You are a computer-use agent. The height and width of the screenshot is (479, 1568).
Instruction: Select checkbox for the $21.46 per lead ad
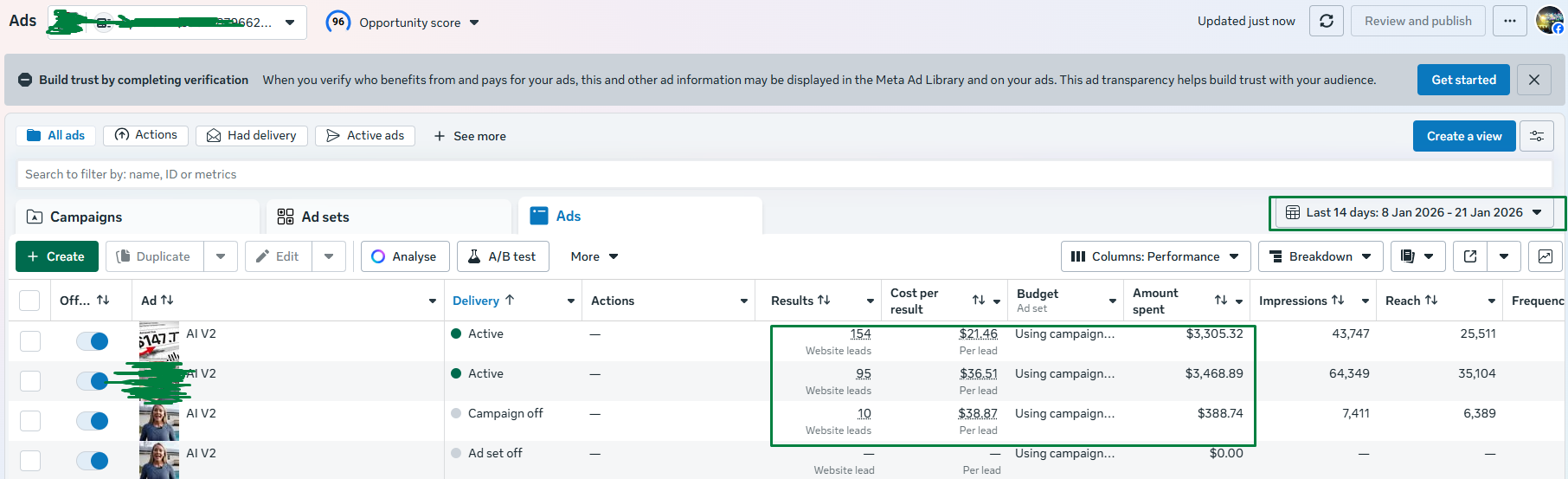[x=30, y=341]
